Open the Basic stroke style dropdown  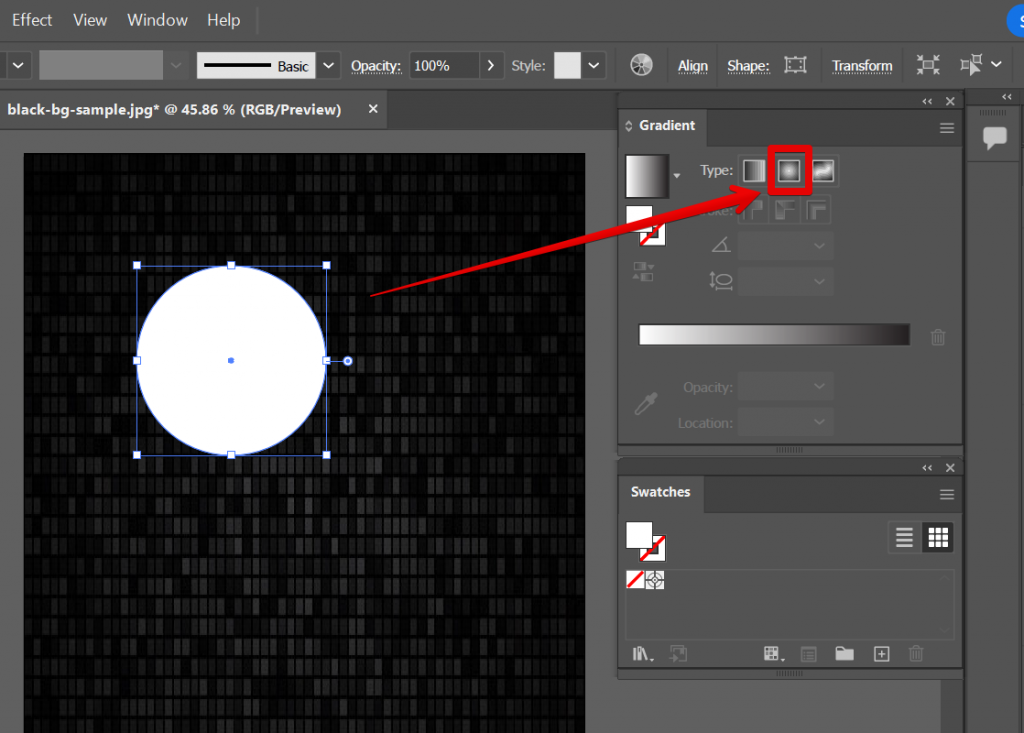point(328,64)
